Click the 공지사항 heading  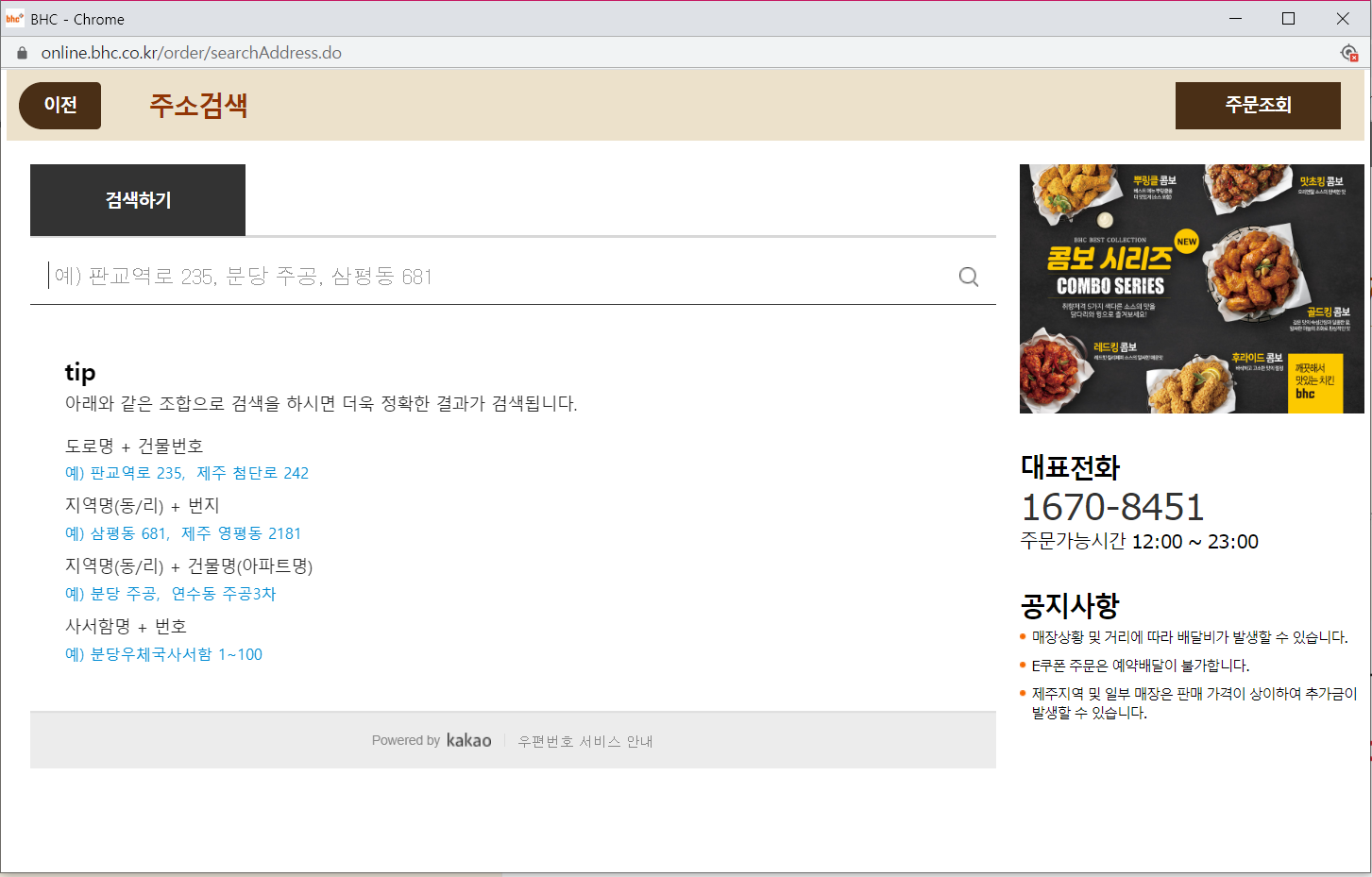pyautogui.click(x=1070, y=605)
